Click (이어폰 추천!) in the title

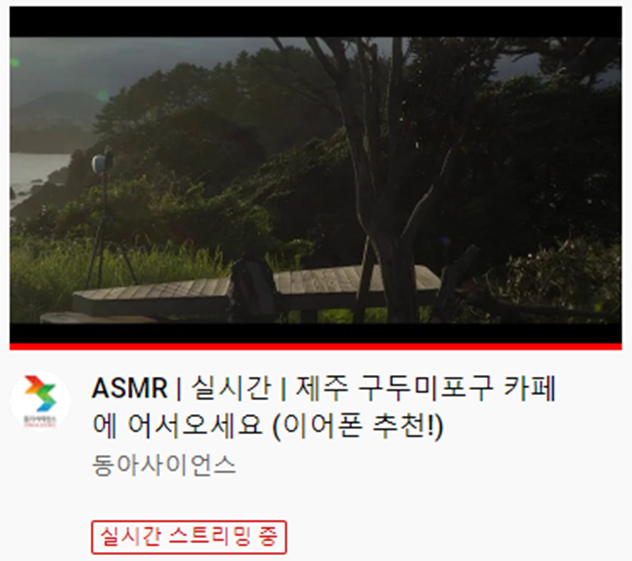(x=358, y=426)
